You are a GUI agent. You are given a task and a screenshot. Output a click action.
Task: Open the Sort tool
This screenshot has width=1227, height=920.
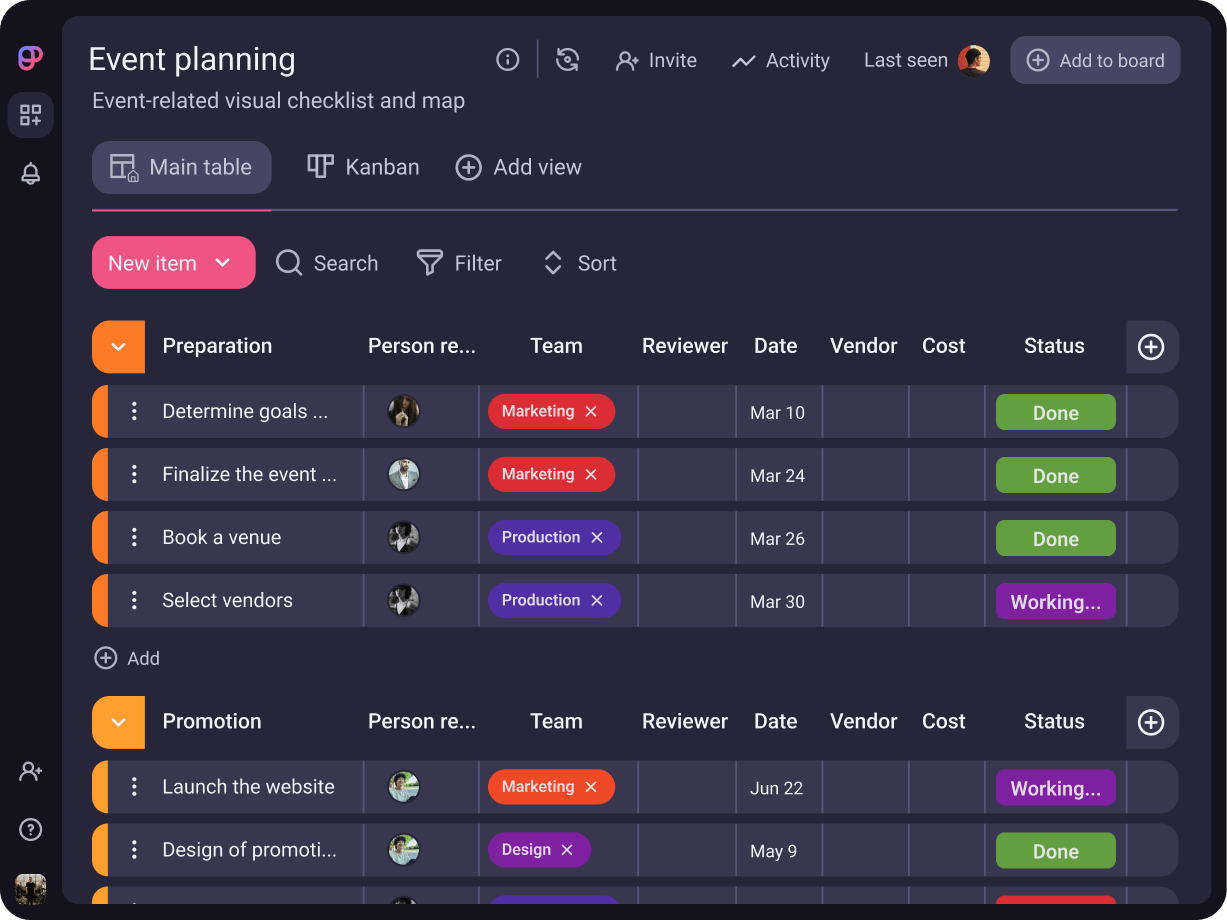click(579, 263)
